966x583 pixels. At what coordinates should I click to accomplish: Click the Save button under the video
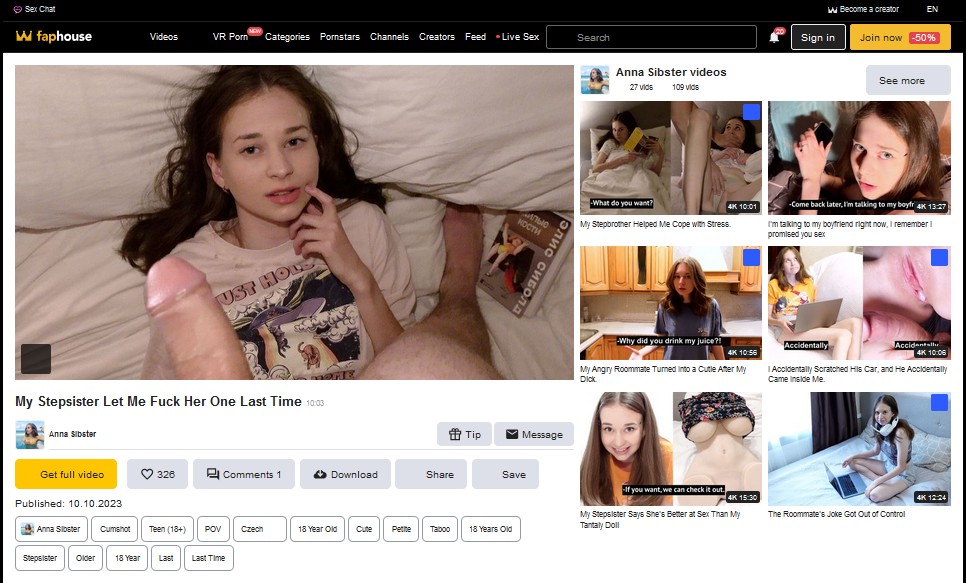coord(513,474)
